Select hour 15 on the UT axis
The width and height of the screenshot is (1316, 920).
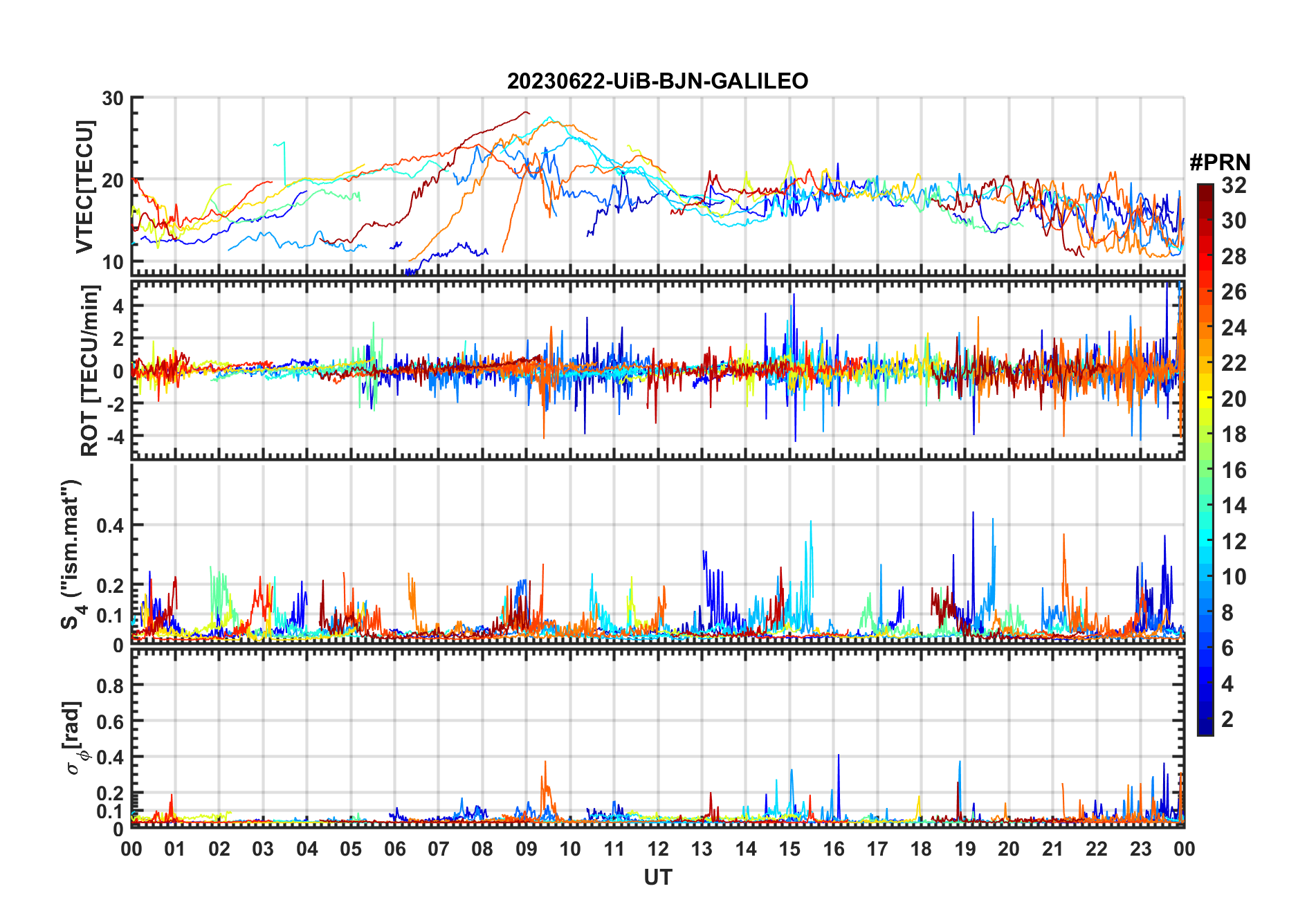[x=789, y=849]
